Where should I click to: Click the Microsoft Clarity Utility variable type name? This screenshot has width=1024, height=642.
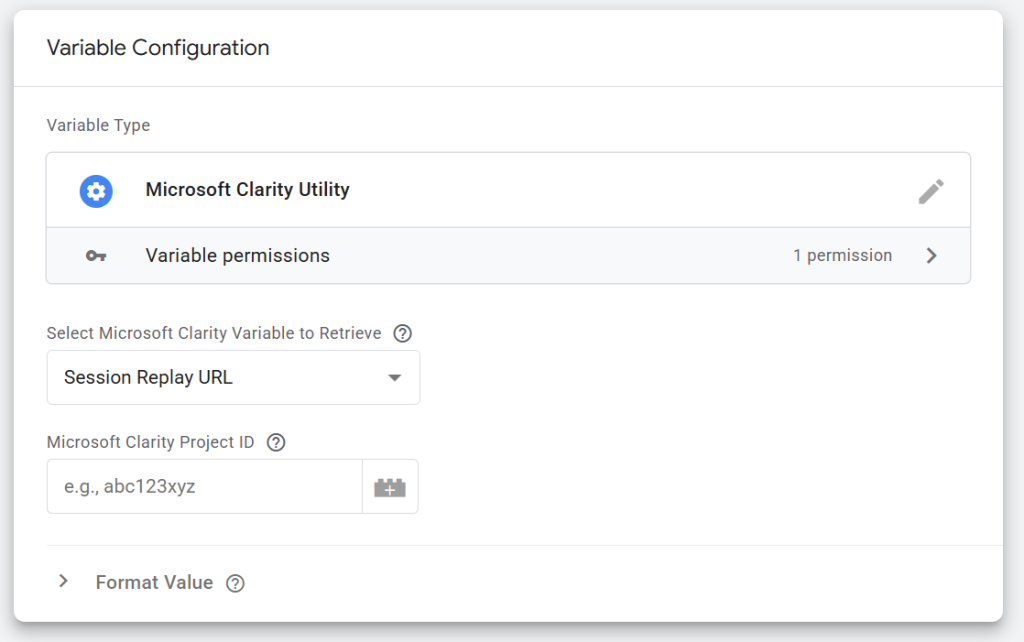248,189
